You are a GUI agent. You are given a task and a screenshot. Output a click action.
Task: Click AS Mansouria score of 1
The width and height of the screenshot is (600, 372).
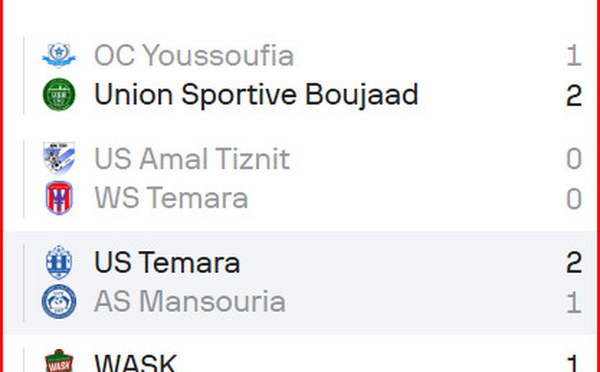(x=574, y=302)
